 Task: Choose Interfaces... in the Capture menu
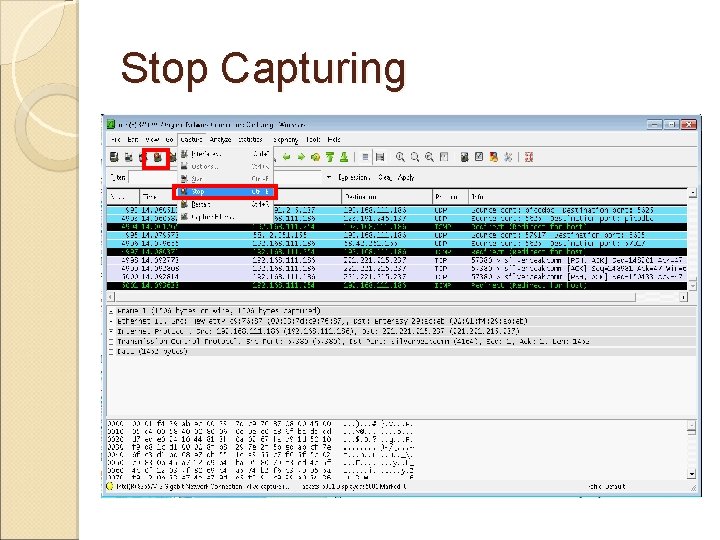pos(225,154)
